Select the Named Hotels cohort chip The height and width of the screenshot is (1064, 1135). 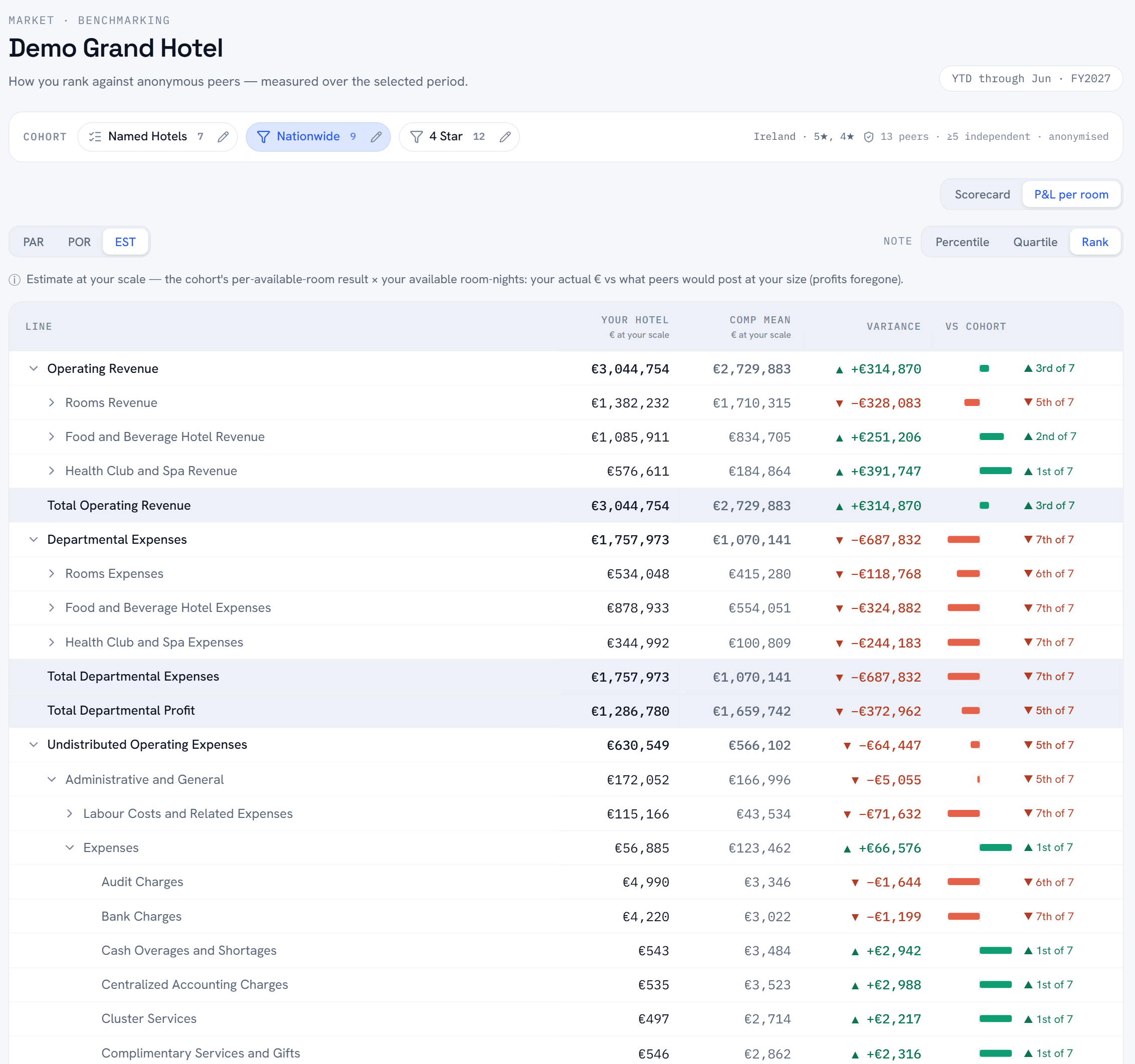(x=157, y=137)
